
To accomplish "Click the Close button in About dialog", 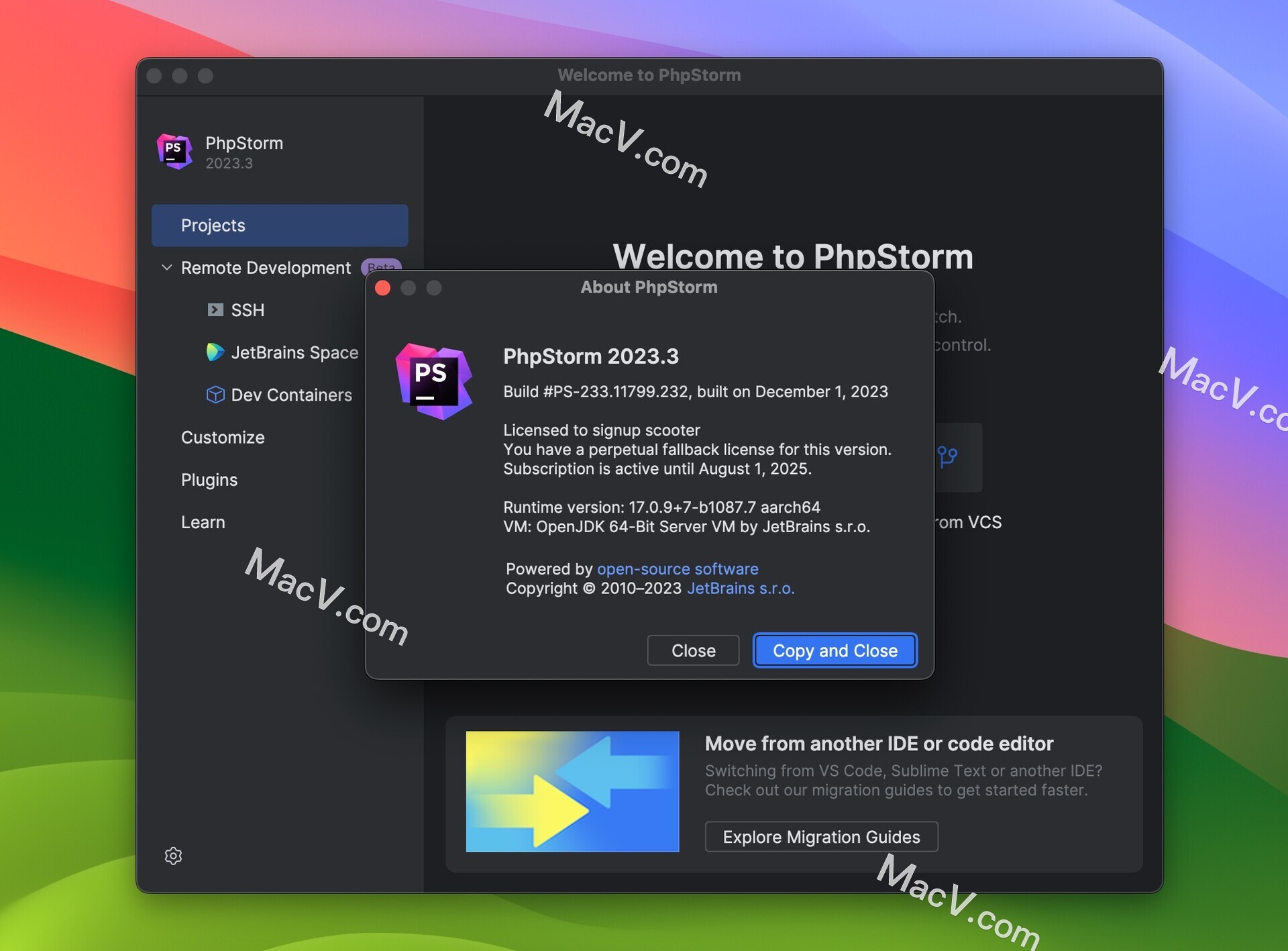I will 693,650.
